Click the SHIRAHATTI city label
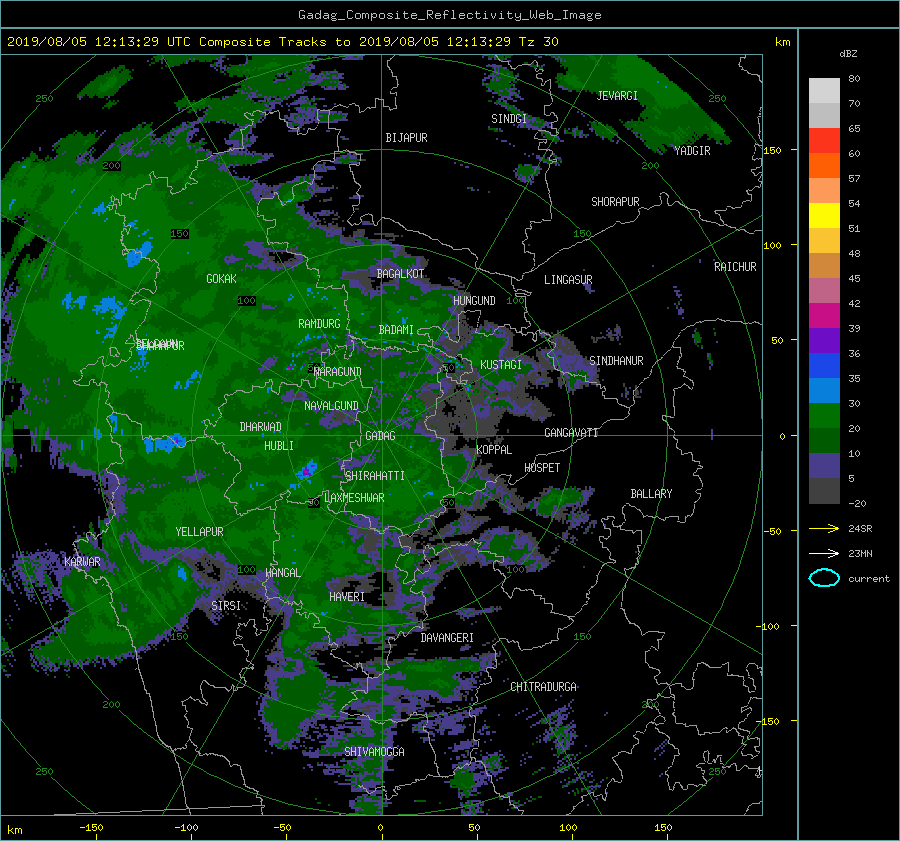 (375, 476)
